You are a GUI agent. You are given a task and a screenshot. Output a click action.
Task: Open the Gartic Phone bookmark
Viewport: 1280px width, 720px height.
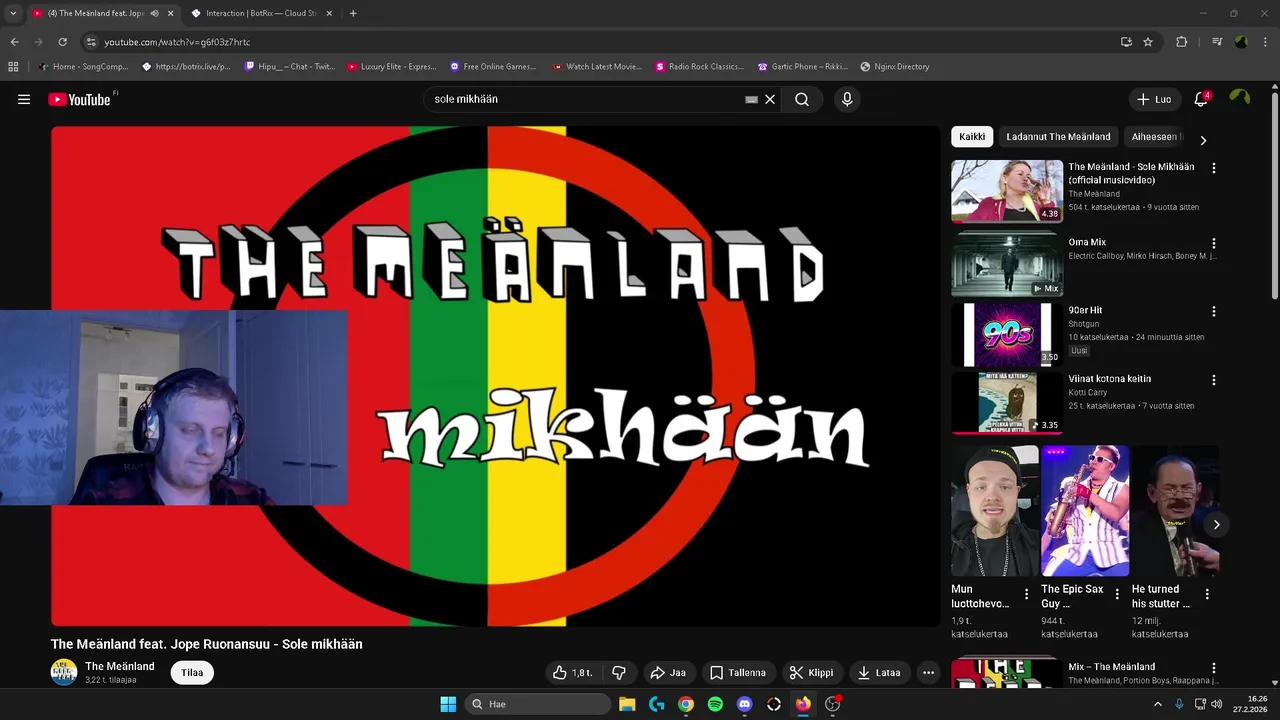coord(803,67)
